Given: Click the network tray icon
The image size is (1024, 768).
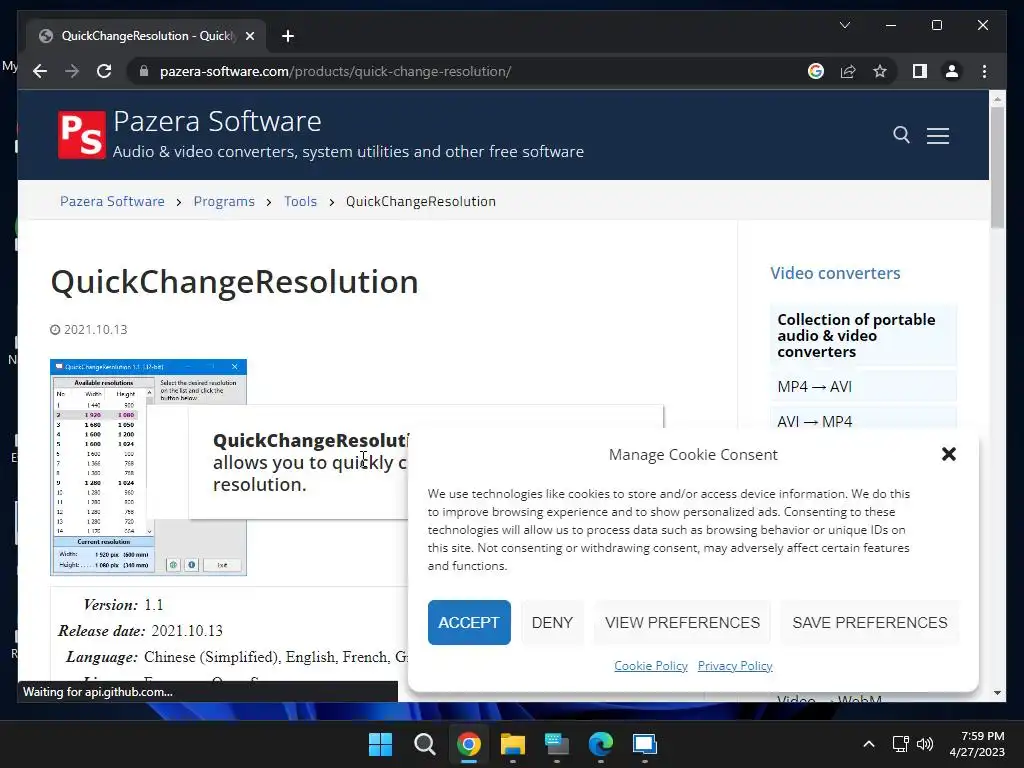Looking at the screenshot, I should click(901, 744).
